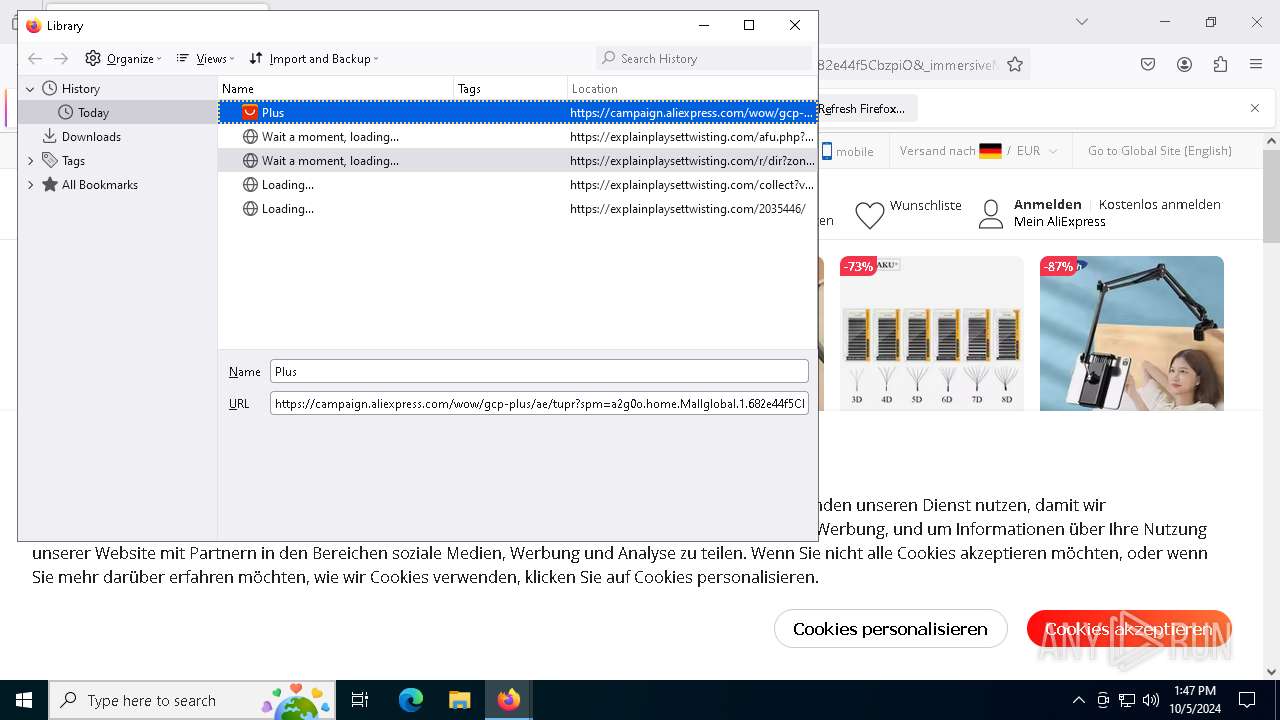Image resolution: width=1280 pixels, height=720 pixels.
Task: Click the AliExpress favicon in Plus row
Action: click(250, 113)
